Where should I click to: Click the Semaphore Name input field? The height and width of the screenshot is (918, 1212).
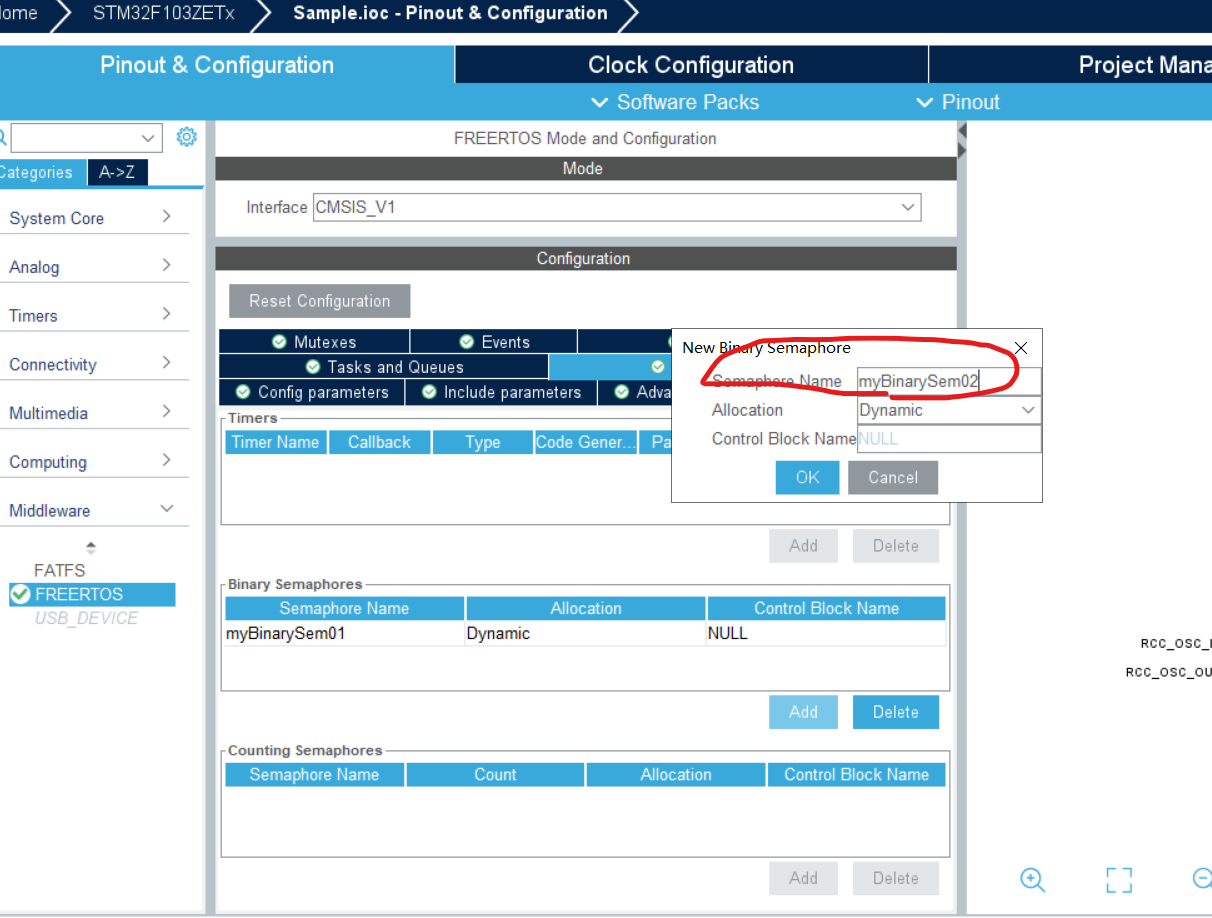[949, 381]
